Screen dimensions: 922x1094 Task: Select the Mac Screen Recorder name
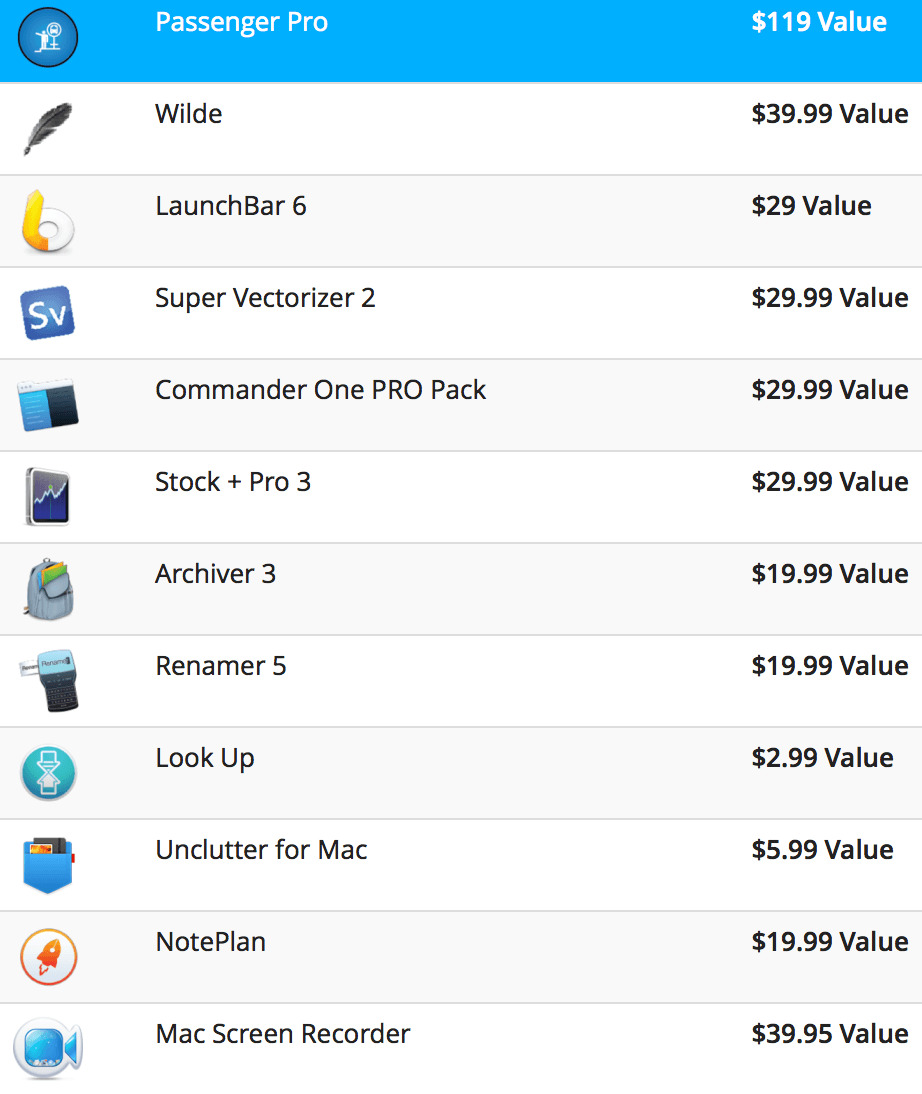pyautogui.click(x=283, y=1034)
